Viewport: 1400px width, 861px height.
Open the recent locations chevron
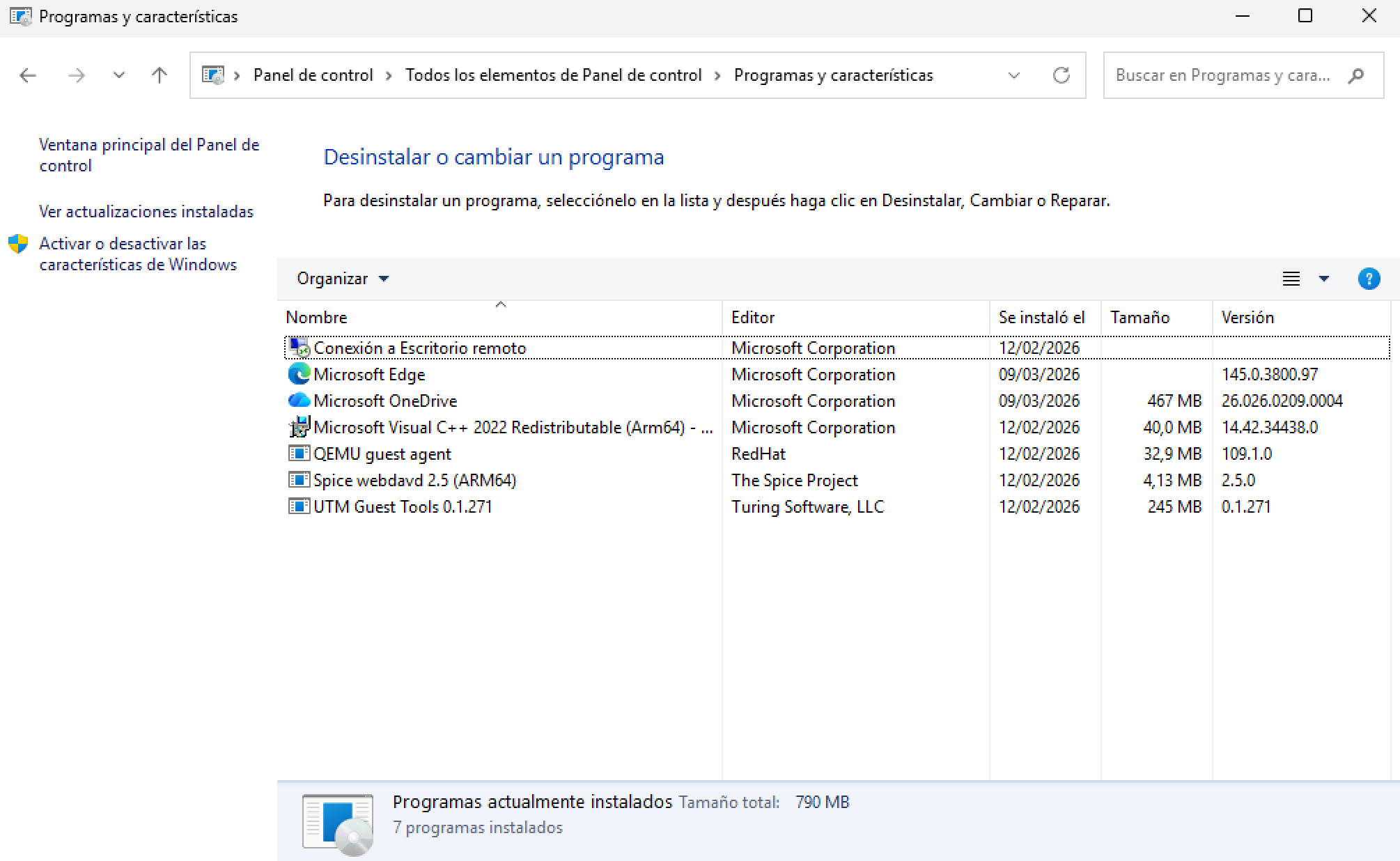point(119,75)
